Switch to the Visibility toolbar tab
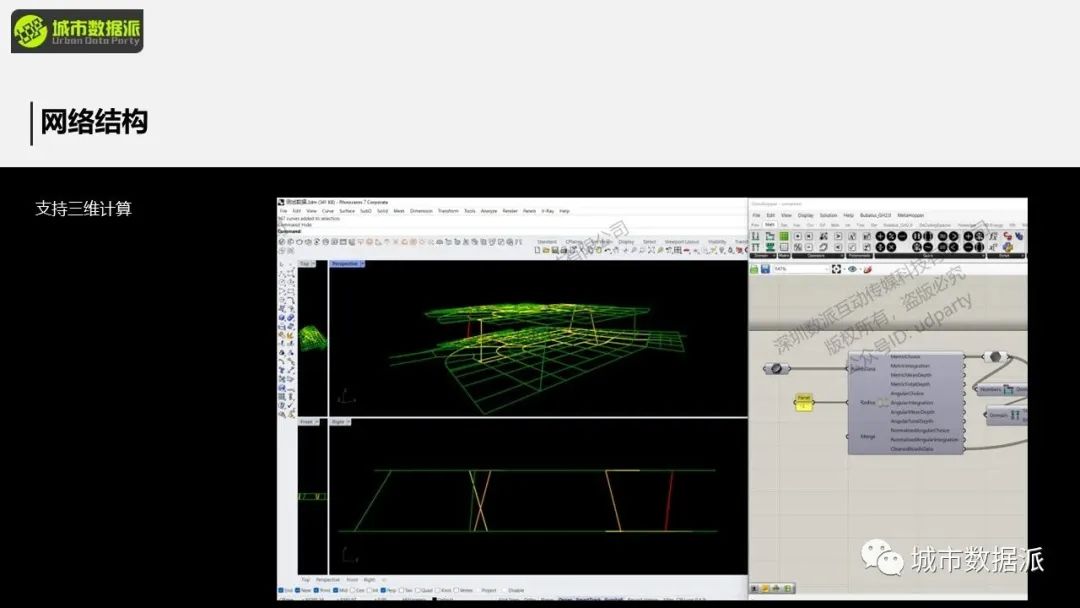 point(717,242)
